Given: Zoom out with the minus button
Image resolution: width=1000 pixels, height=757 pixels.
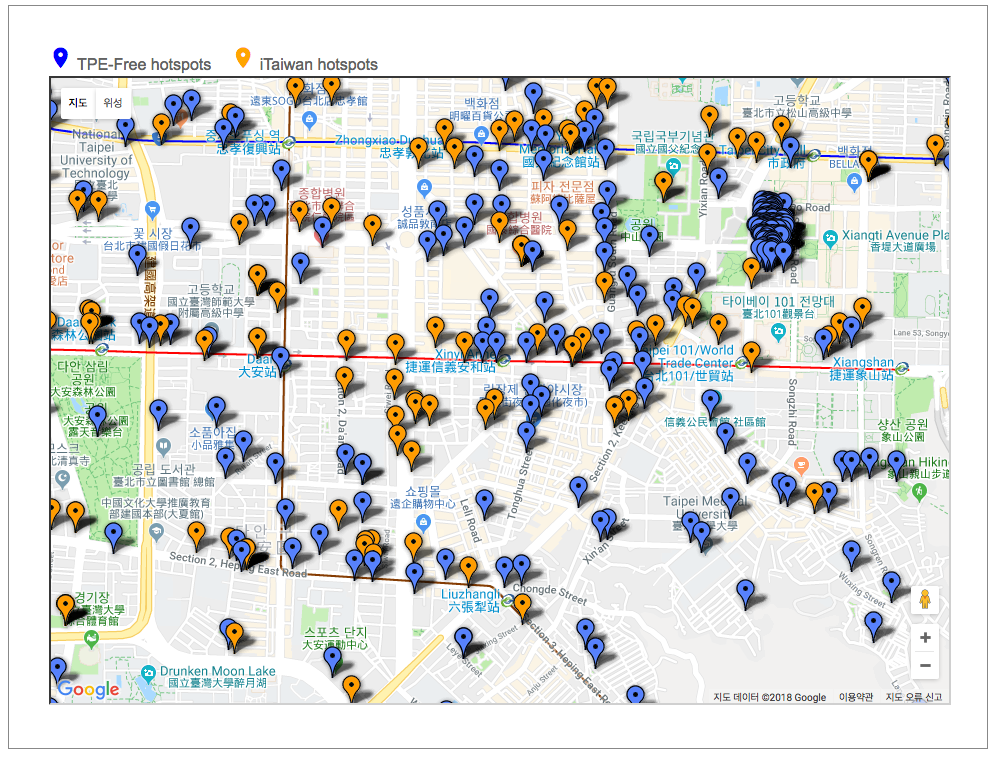Looking at the screenshot, I should (x=925, y=665).
